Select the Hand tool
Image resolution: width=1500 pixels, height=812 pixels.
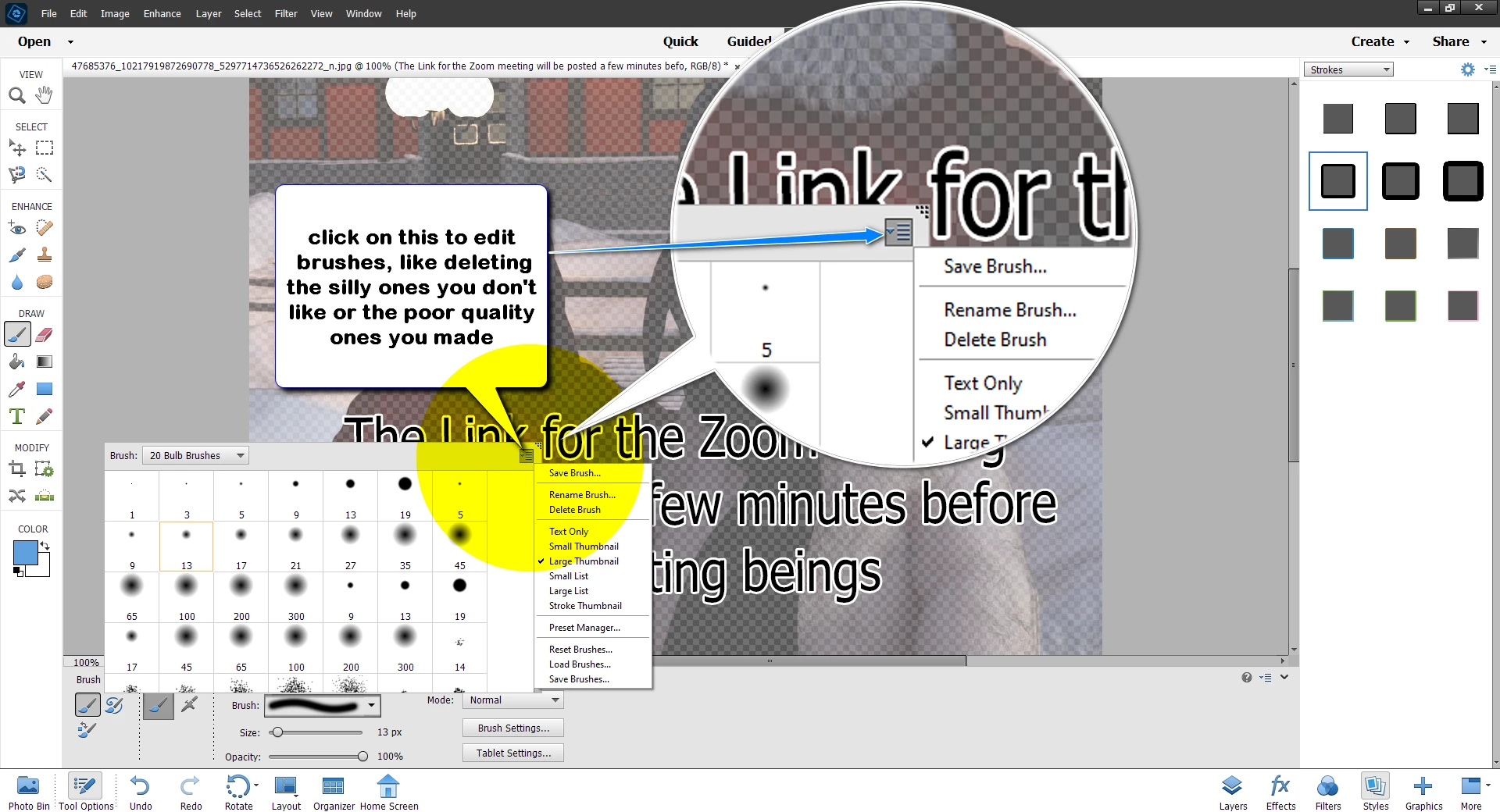pos(45,95)
